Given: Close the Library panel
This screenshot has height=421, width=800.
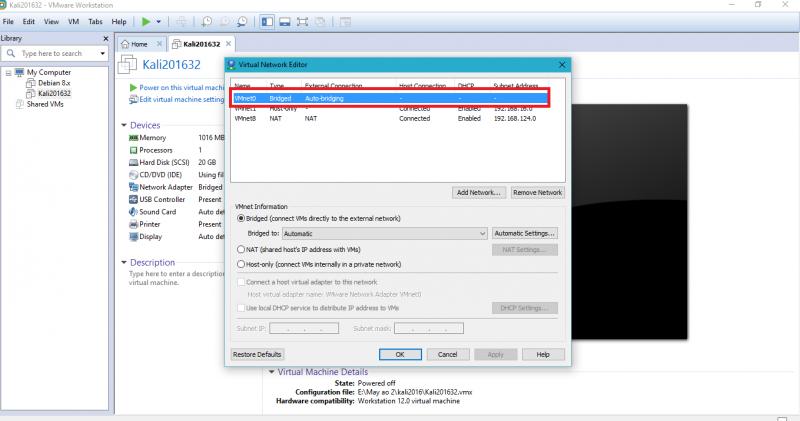Looking at the screenshot, I should pos(106,38).
